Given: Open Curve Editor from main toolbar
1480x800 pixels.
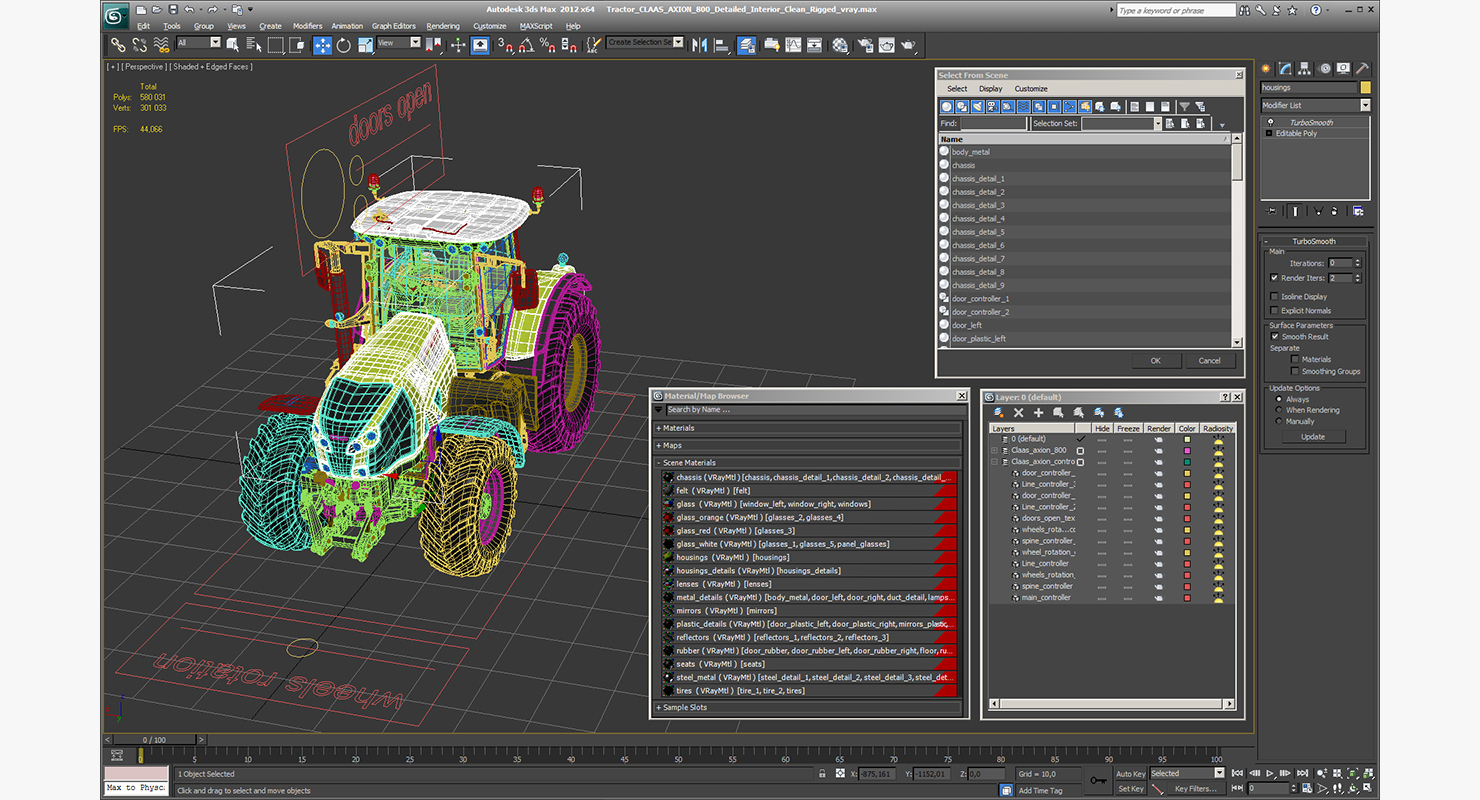Looking at the screenshot, I should pos(792,45).
